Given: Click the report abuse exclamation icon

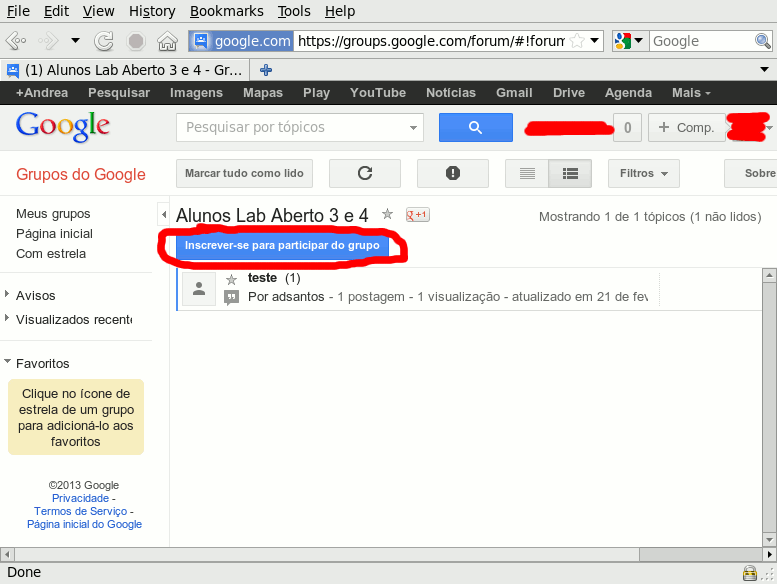Looking at the screenshot, I should (x=453, y=173).
